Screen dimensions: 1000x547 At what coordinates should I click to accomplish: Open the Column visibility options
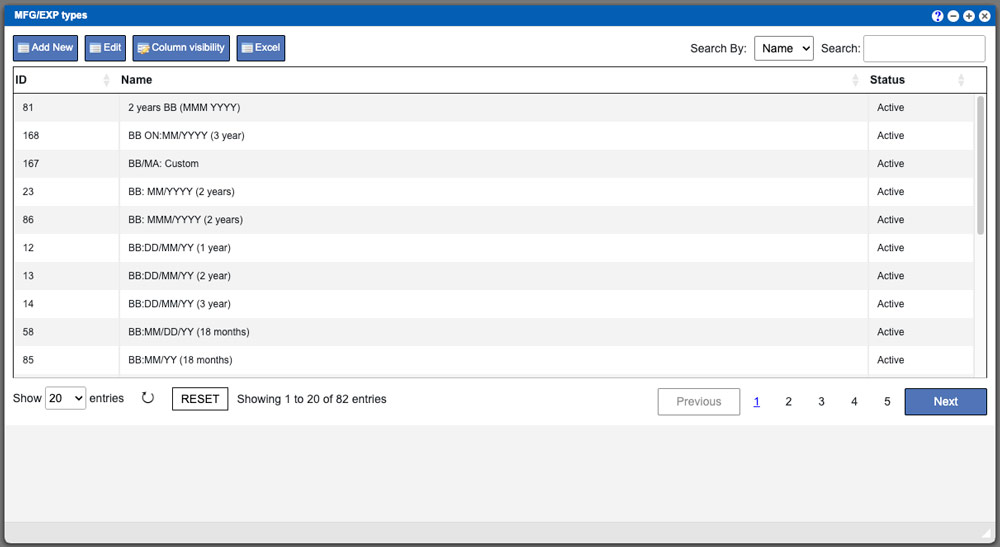[180, 48]
